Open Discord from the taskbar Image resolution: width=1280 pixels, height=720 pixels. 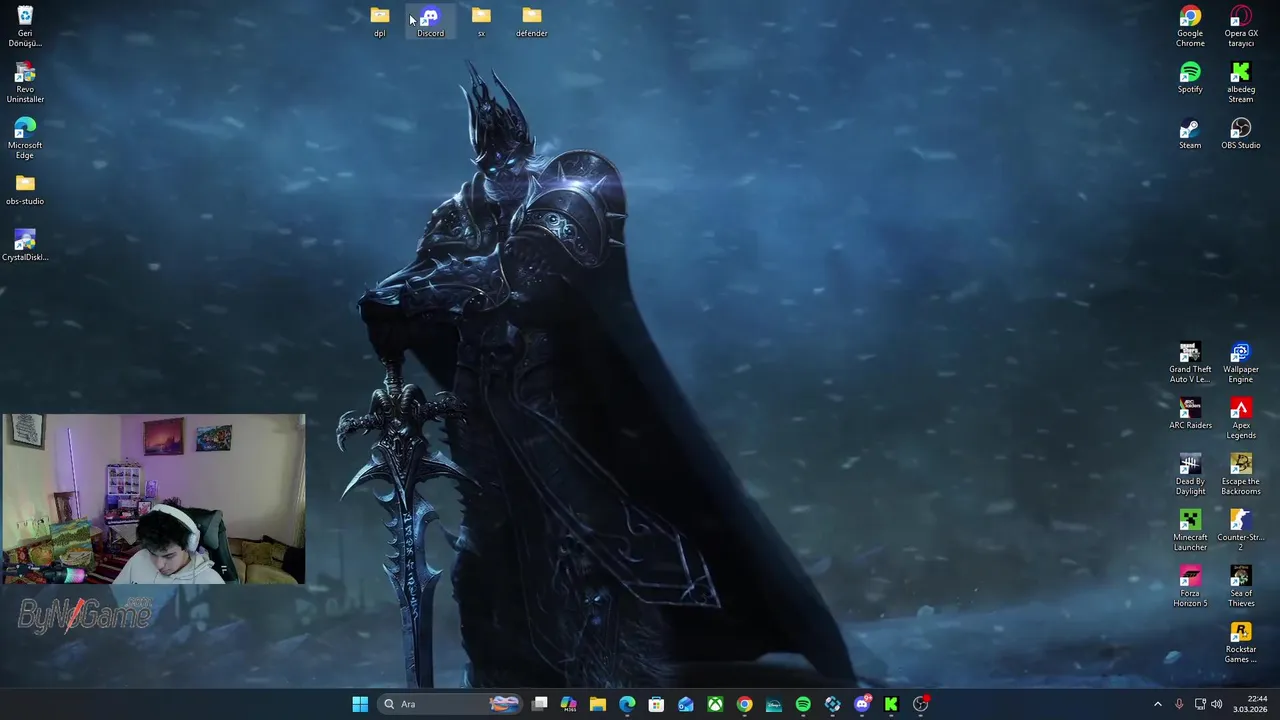[x=862, y=704]
